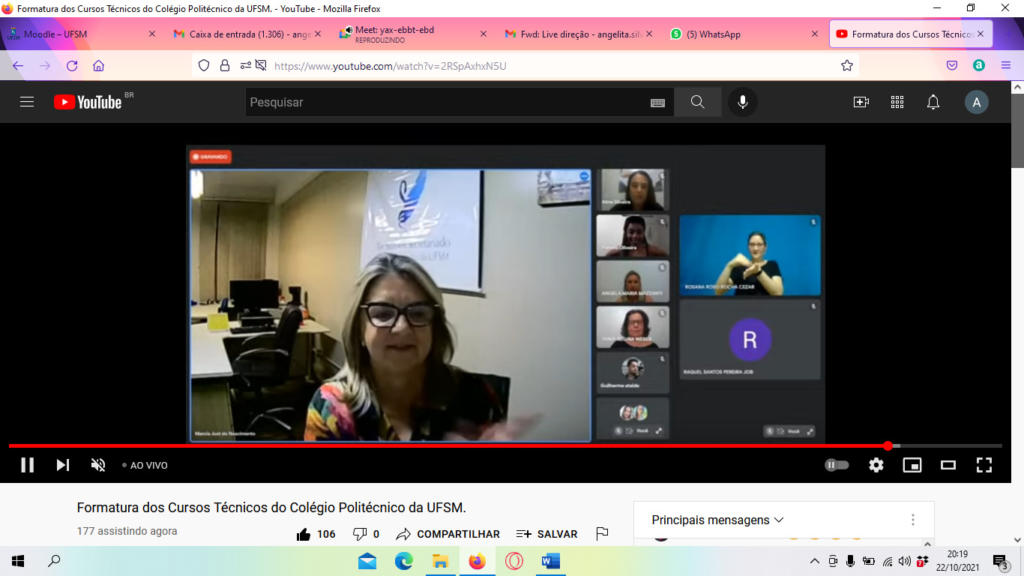Screen dimensions: 1024x576
Task: Unmute the video player volume
Action: (98, 465)
